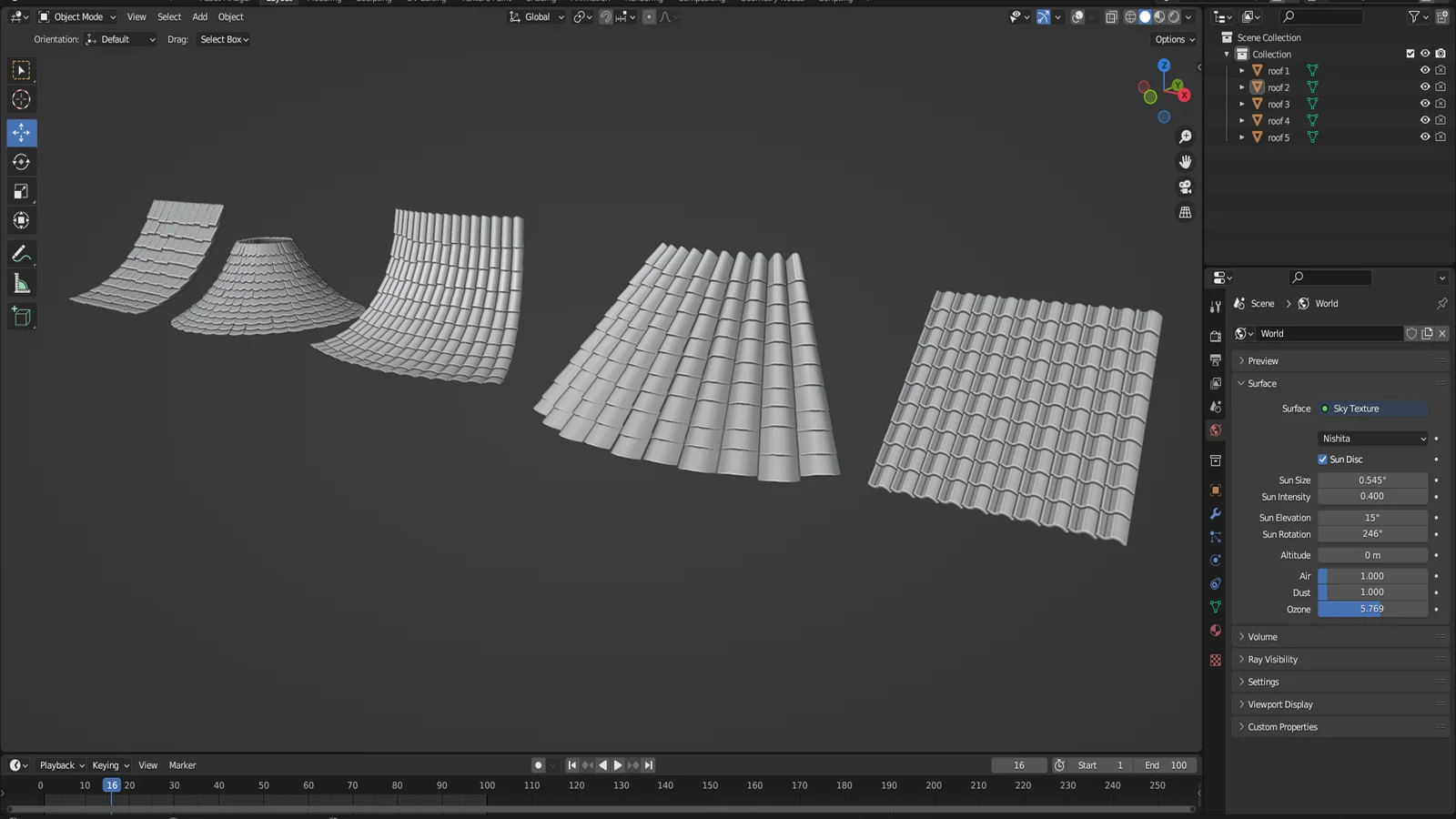
Task: Adjust the Sun Intensity slider
Action: [1372, 496]
